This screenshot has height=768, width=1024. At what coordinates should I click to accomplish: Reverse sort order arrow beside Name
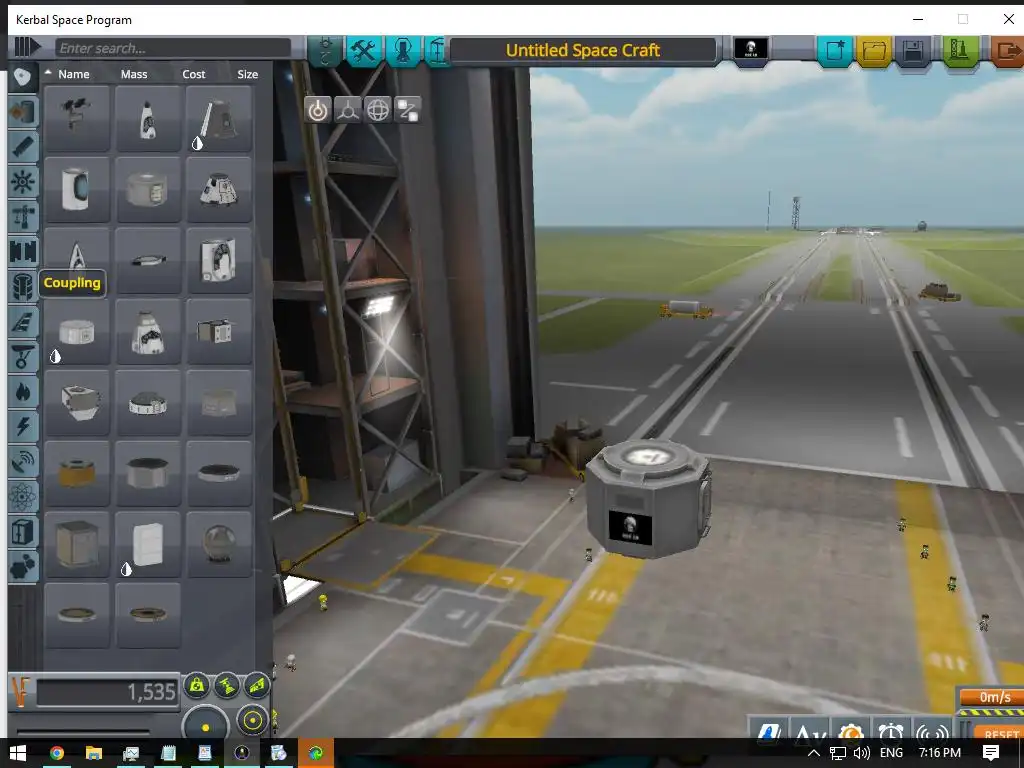tap(48, 72)
